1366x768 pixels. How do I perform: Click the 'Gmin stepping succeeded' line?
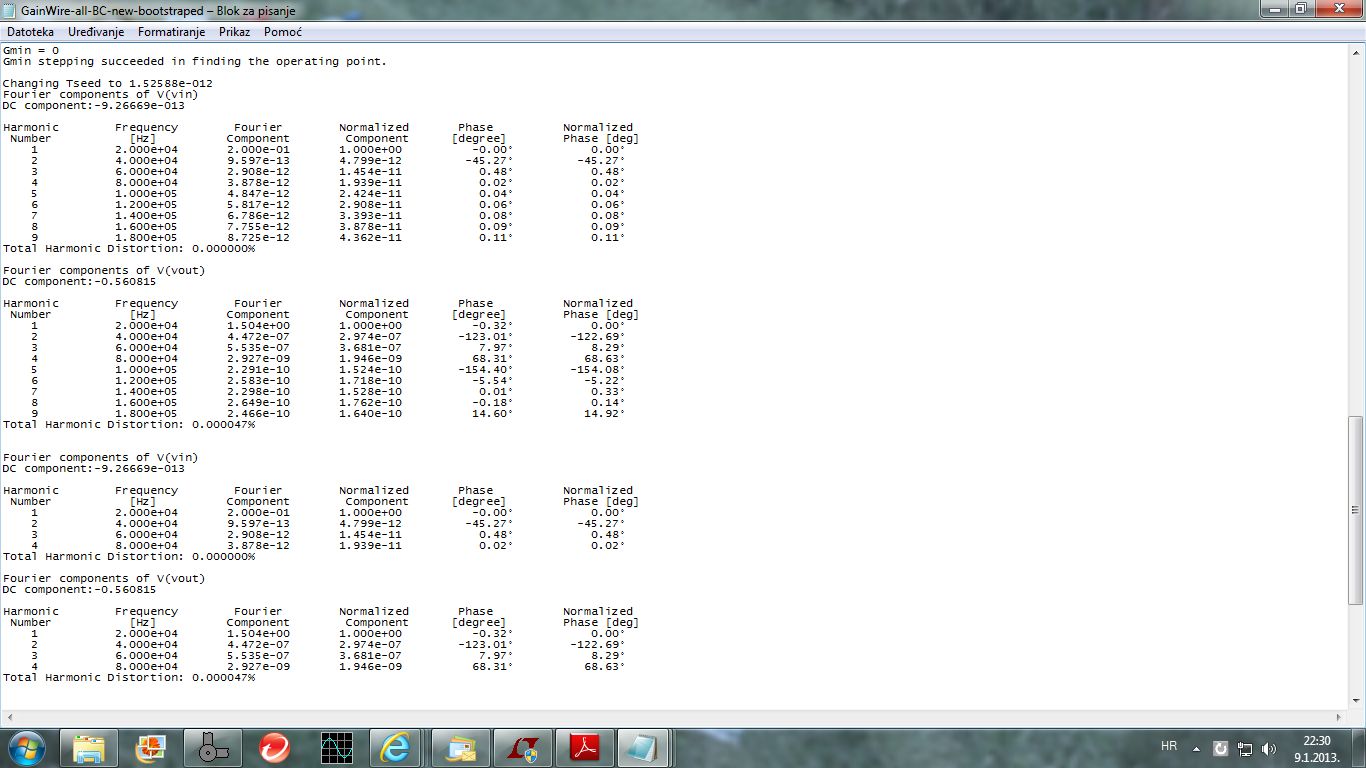tap(194, 61)
